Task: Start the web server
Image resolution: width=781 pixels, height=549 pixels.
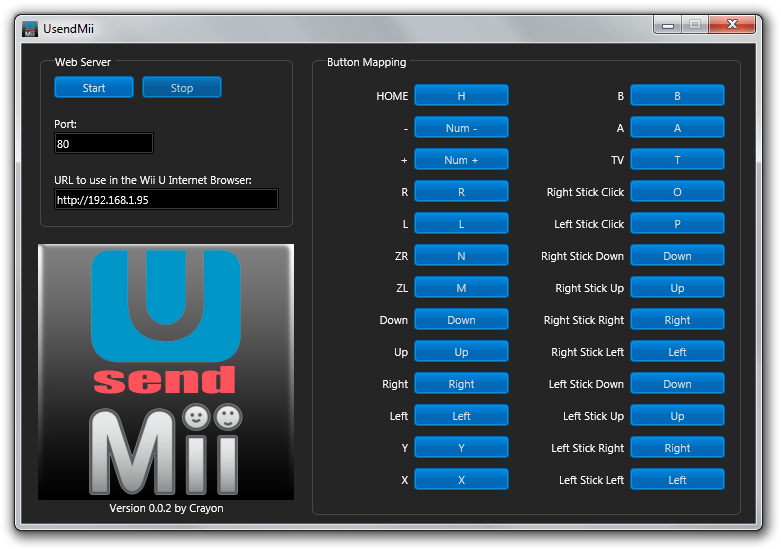Action: pos(94,88)
